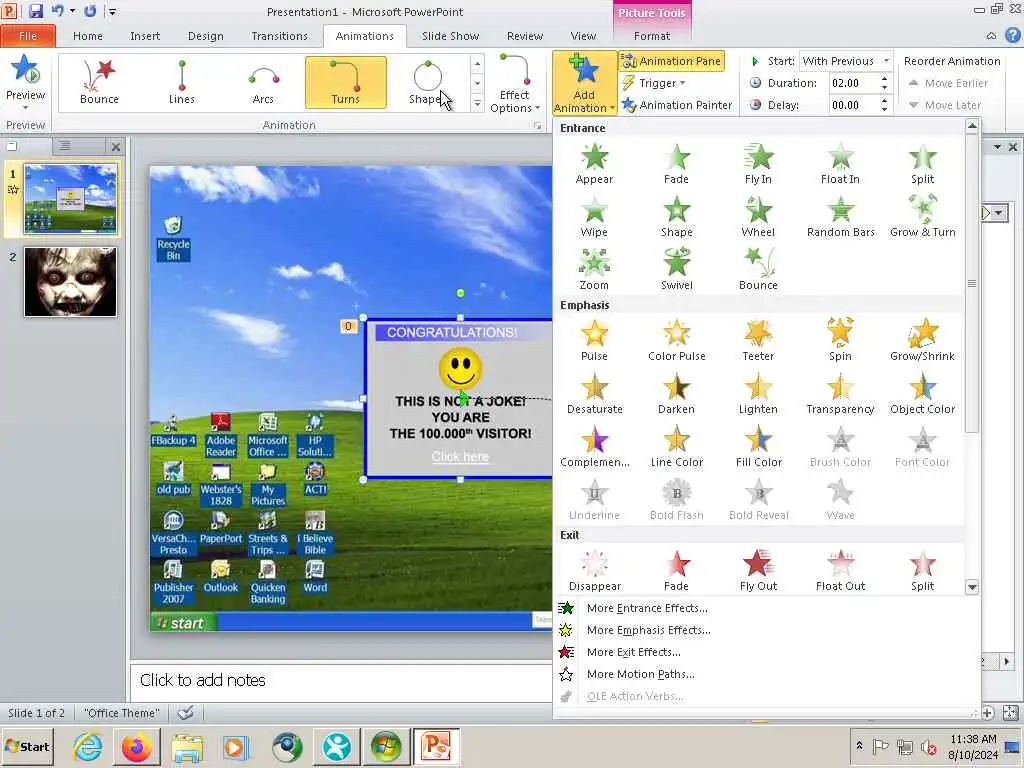Open Effect Options dropdown

(515, 84)
